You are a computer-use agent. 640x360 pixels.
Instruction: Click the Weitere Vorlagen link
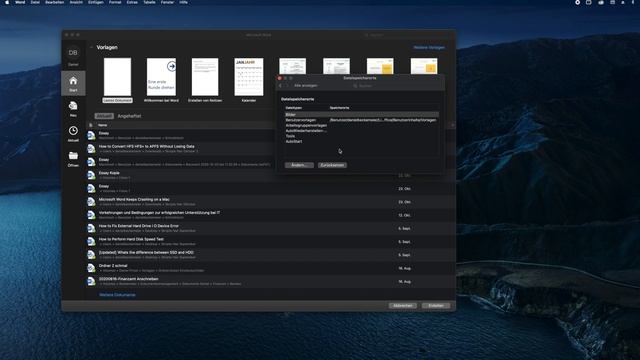click(429, 47)
